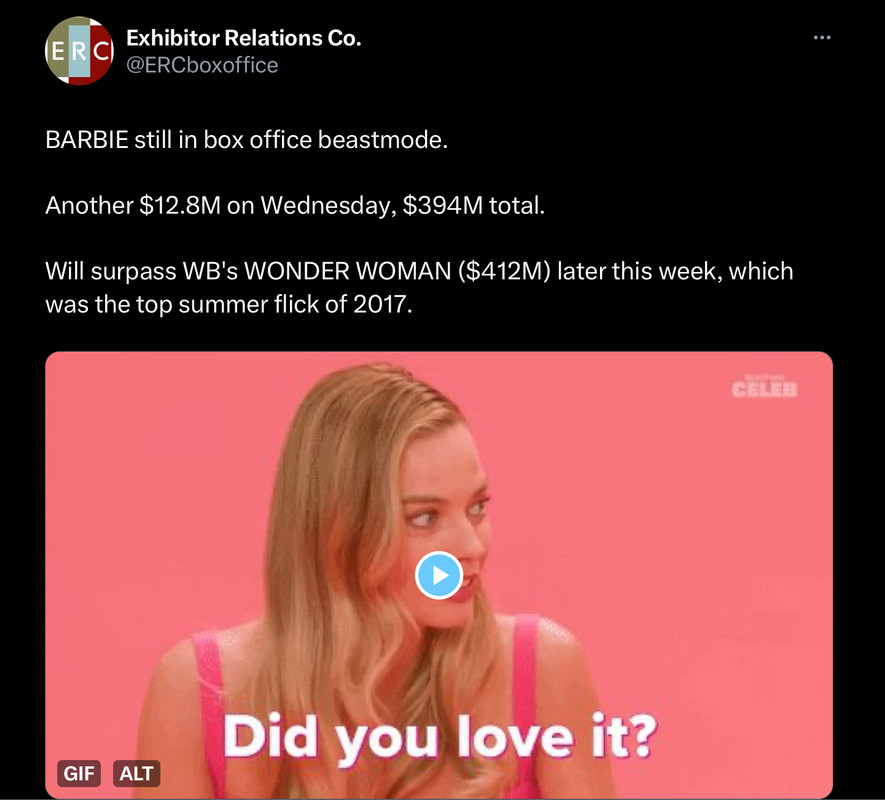Click the 'WONDER WOMAN ($412M)' text
This screenshot has width=885, height=800.
(397, 271)
